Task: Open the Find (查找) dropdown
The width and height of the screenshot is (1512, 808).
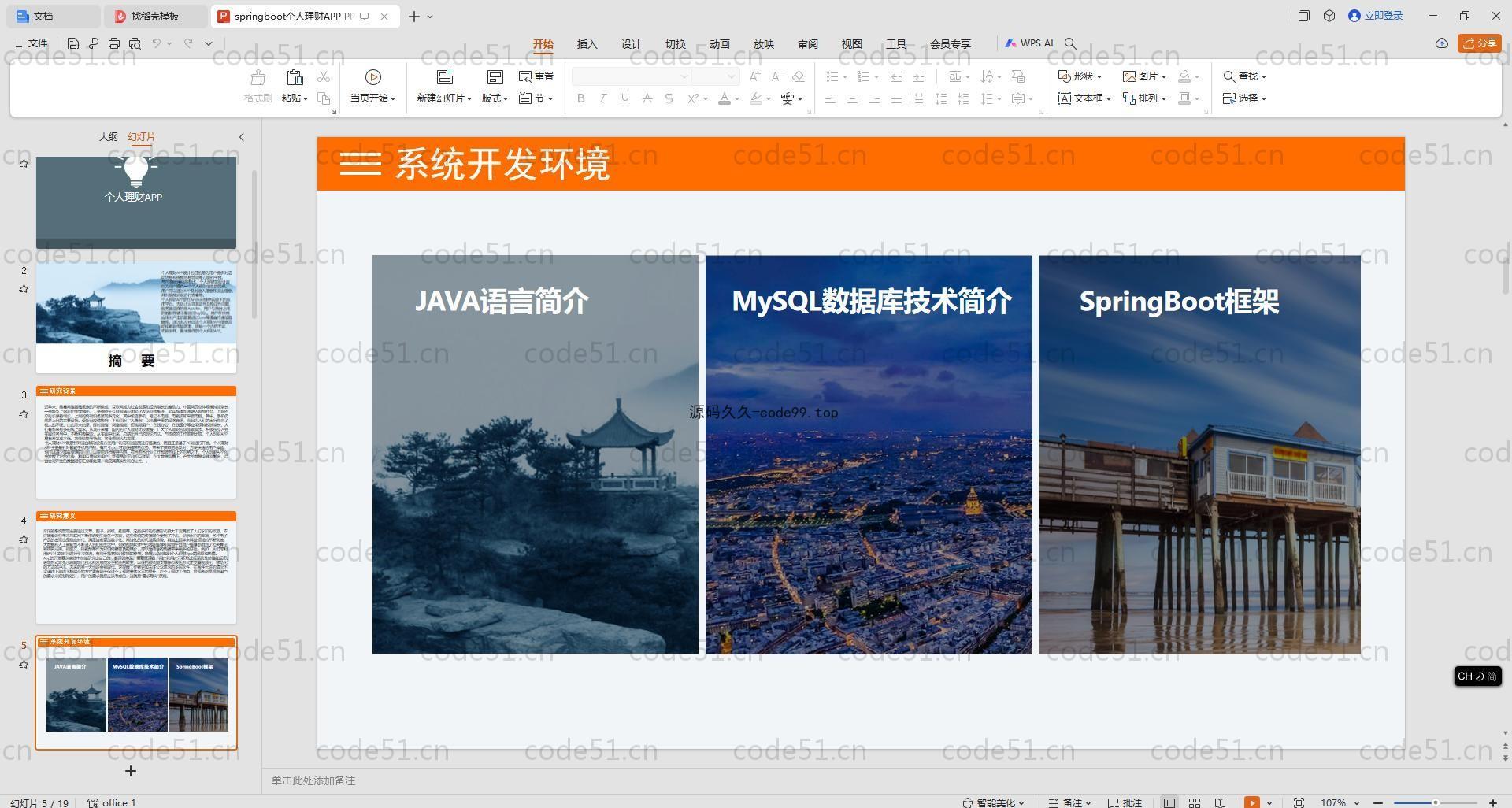Action: point(1244,76)
